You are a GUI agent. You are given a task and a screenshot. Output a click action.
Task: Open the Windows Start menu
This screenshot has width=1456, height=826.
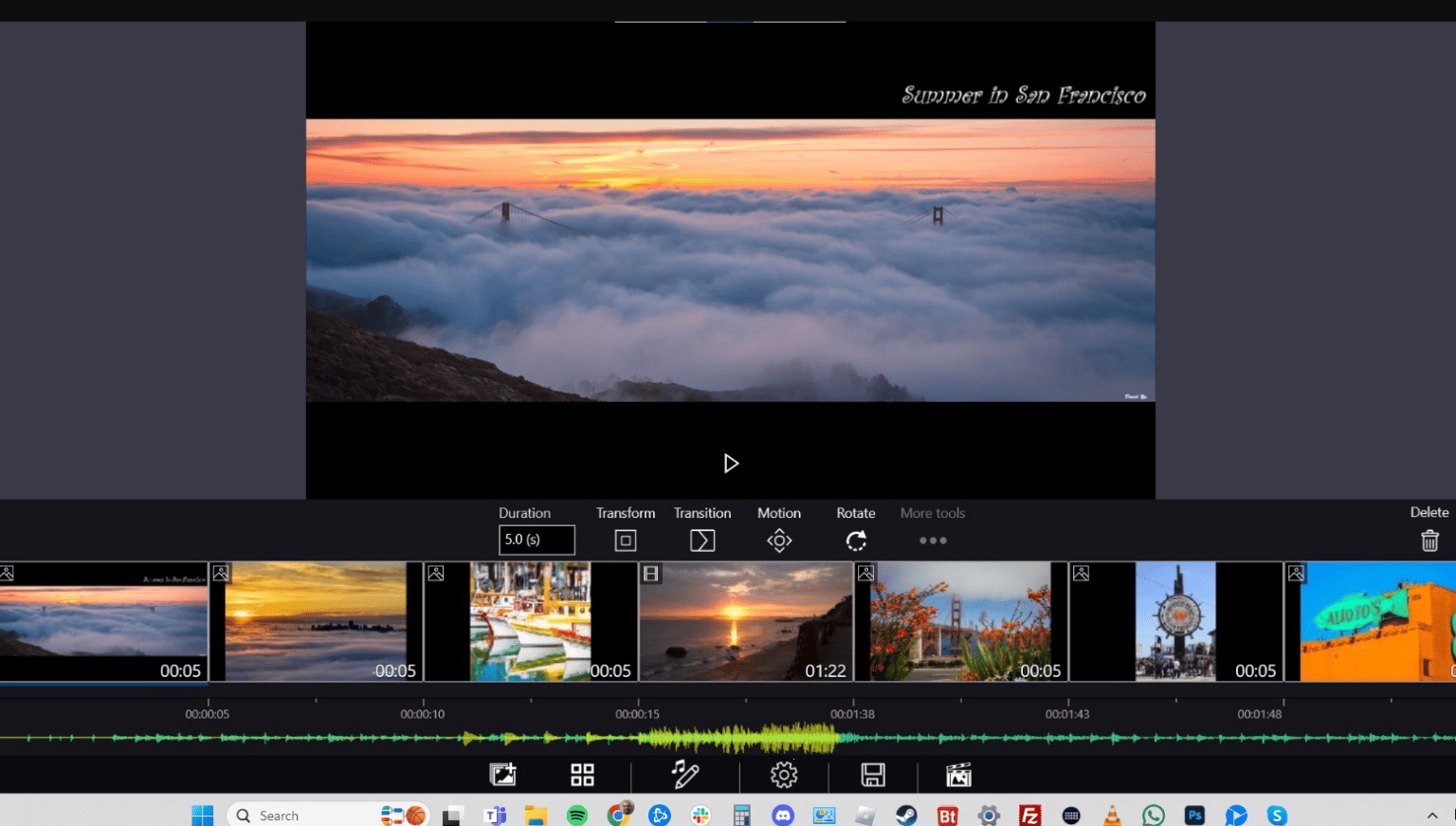tap(202, 815)
